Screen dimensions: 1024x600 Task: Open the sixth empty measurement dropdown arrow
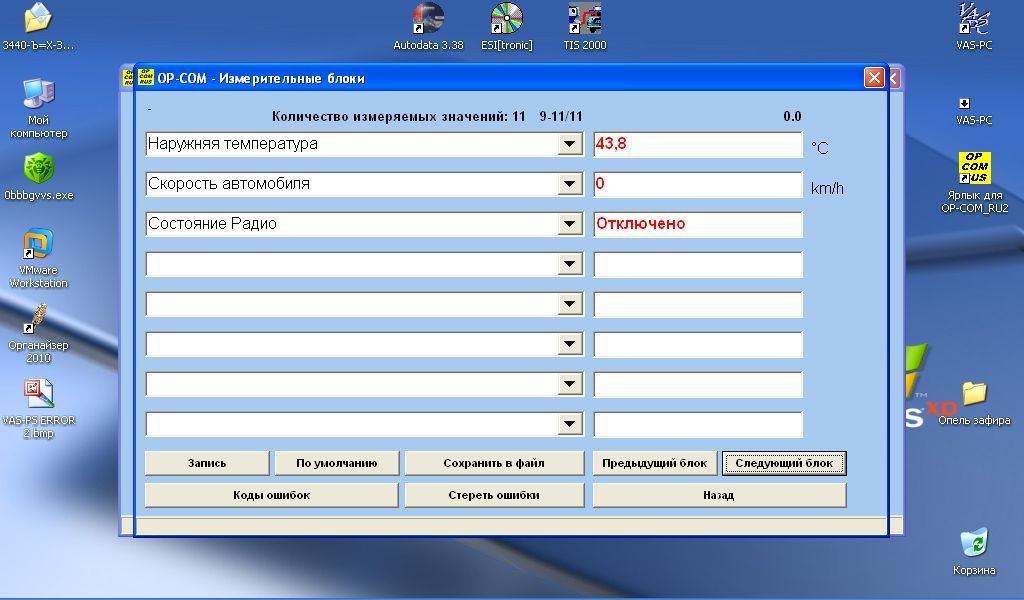pos(569,344)
